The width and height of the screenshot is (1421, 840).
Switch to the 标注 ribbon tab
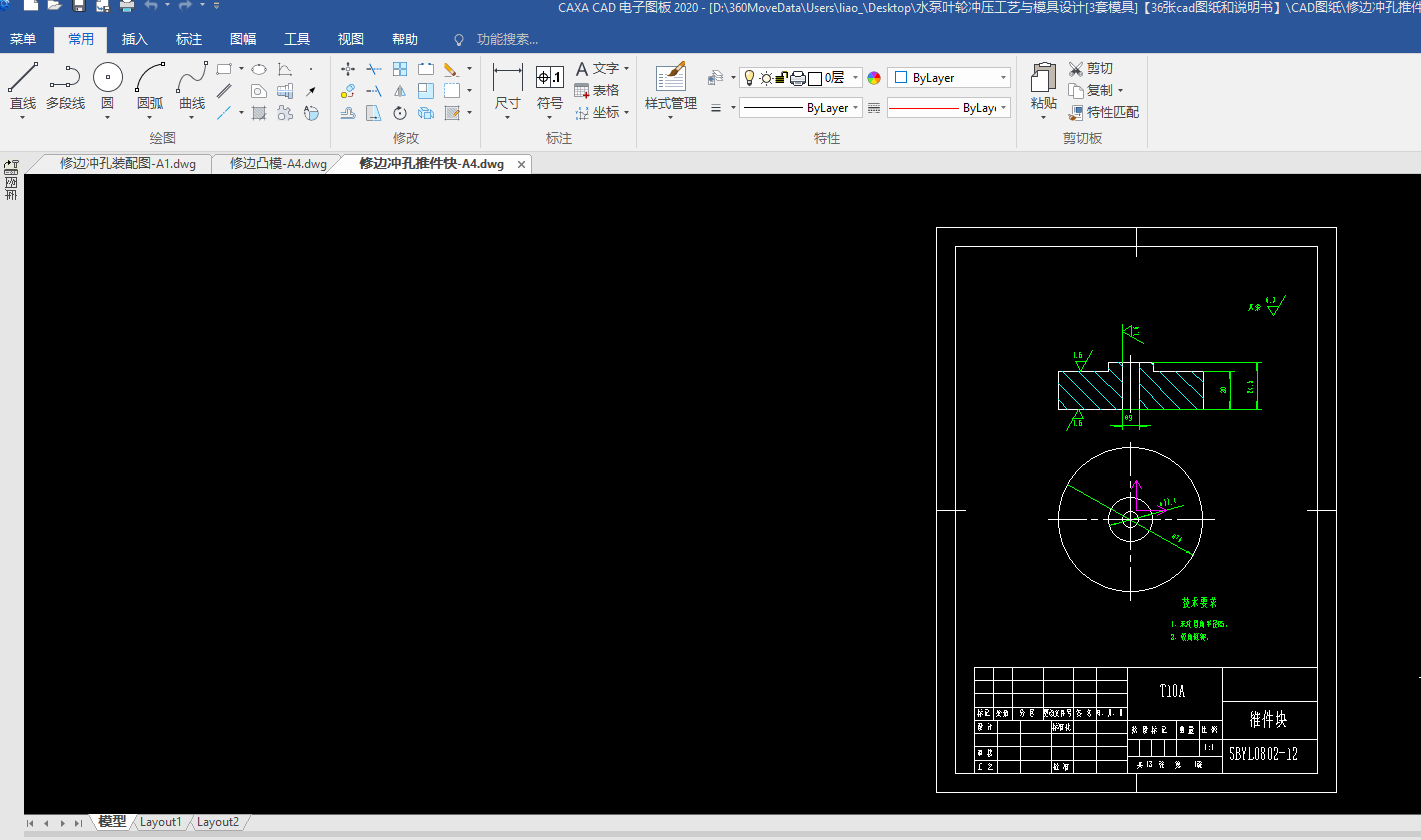189,40
